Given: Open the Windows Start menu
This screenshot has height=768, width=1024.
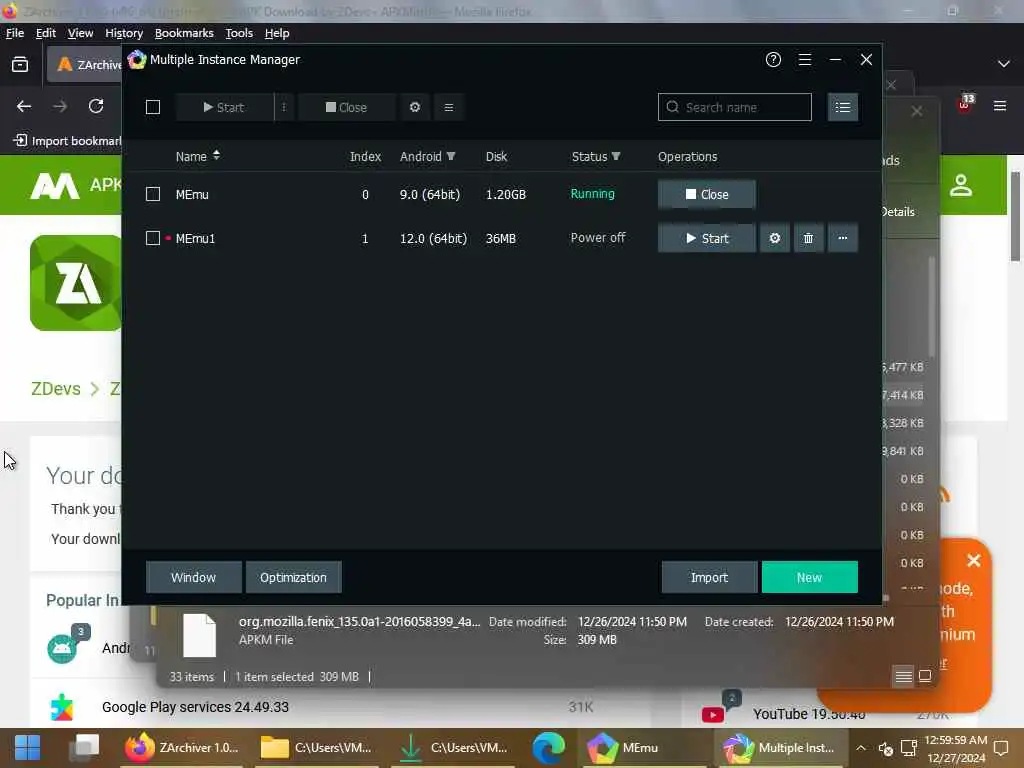Looking at the screenshot, I should (27, 748).
